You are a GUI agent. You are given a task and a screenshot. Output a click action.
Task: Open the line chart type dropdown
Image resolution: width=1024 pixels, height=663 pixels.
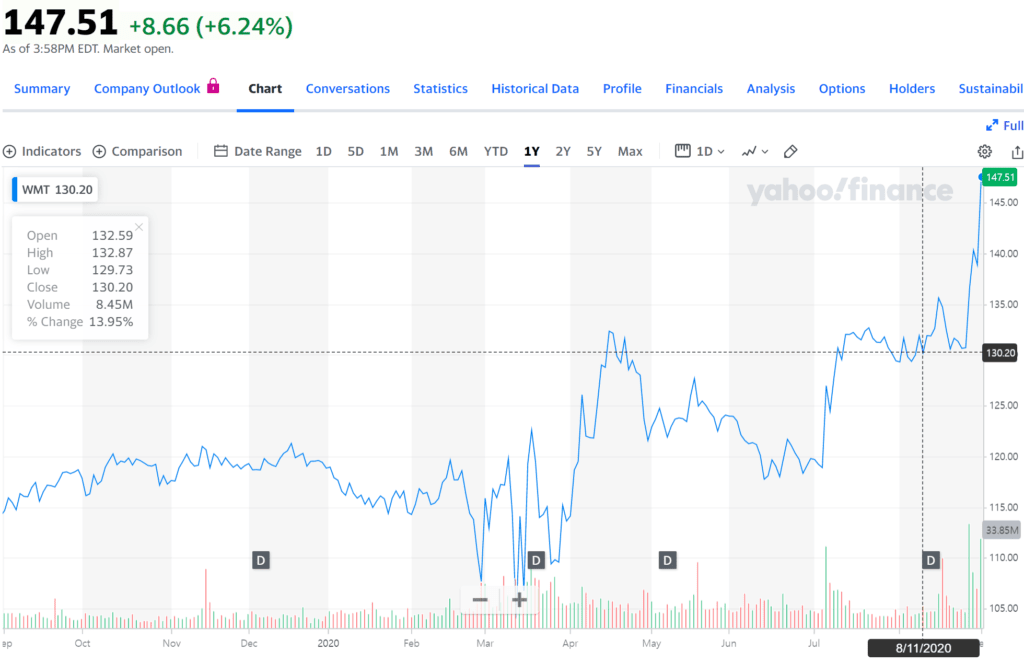click(x=755, y=151)
